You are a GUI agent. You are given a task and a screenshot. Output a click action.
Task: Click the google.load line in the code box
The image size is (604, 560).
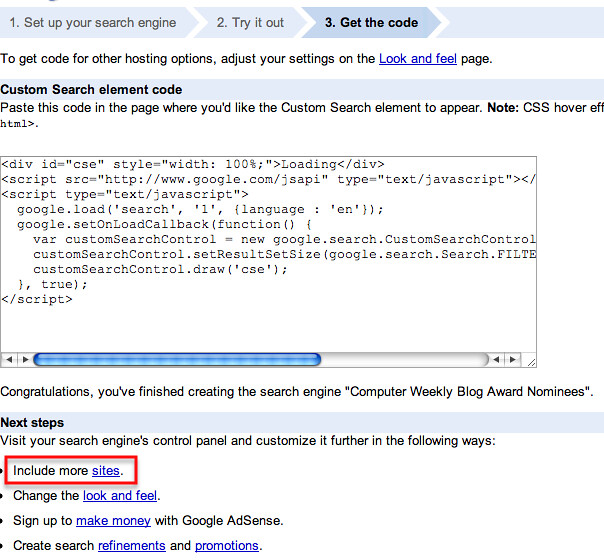[200, 209]
